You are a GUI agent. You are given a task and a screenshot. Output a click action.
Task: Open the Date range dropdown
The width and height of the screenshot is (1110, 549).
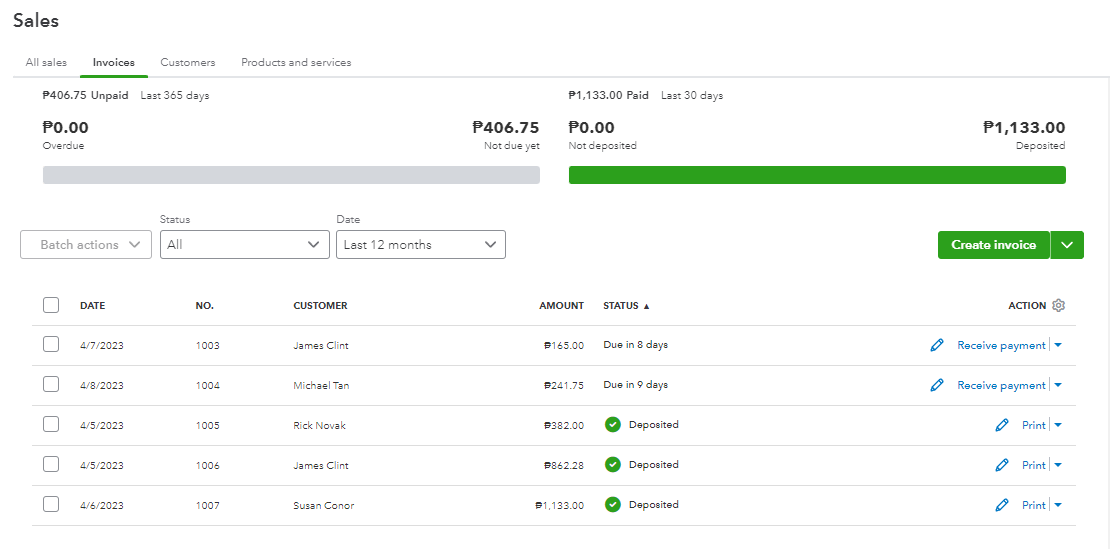coord(420,245)
